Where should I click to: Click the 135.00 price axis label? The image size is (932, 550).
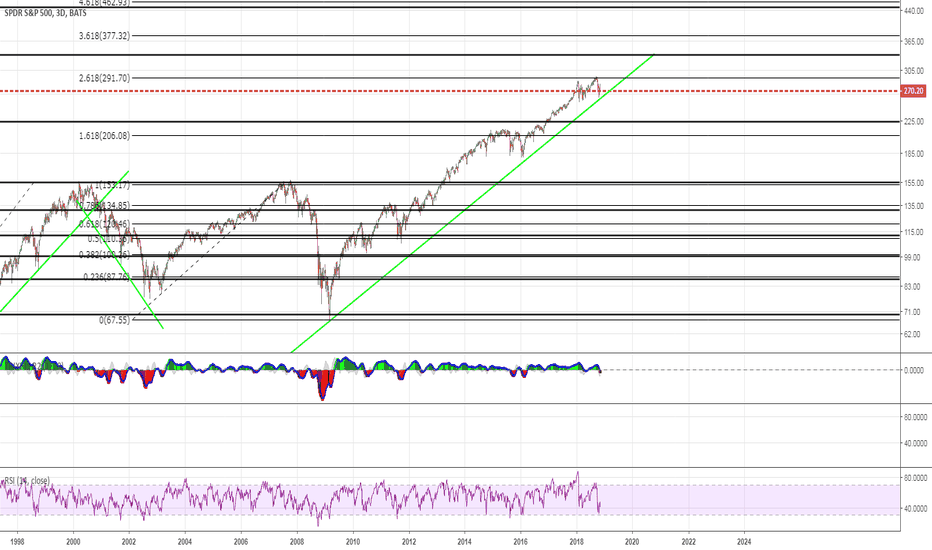pyautogui.click(x=914, y=206)
